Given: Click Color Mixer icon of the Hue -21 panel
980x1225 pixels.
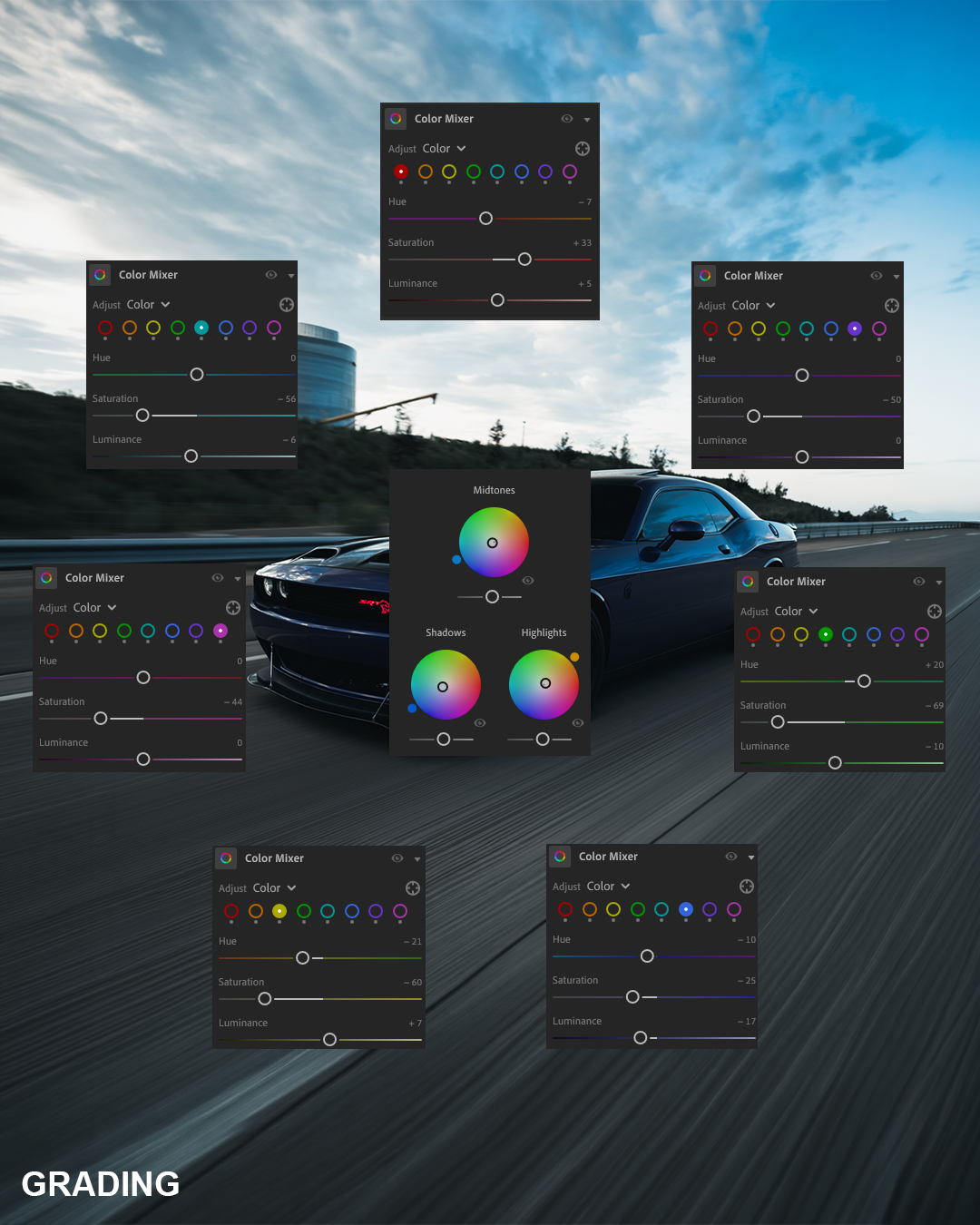Looking at the screenshot, I should 226,858.
